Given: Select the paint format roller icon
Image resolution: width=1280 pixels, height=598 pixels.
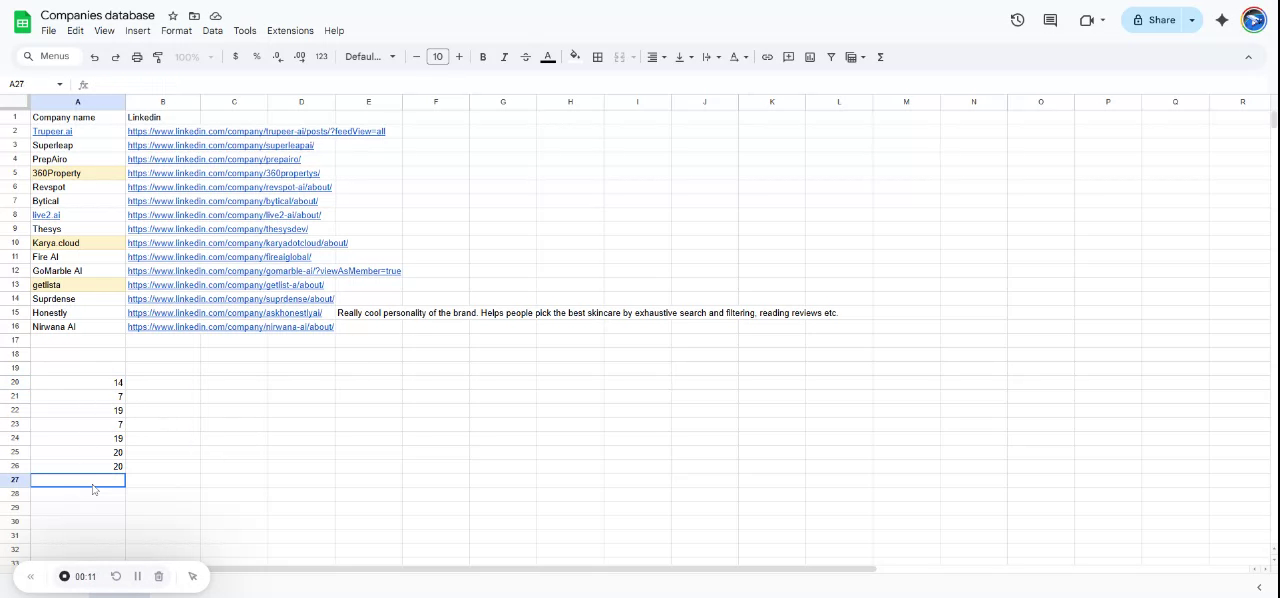Looking at the screenshot, I should (x=158, y=57).
